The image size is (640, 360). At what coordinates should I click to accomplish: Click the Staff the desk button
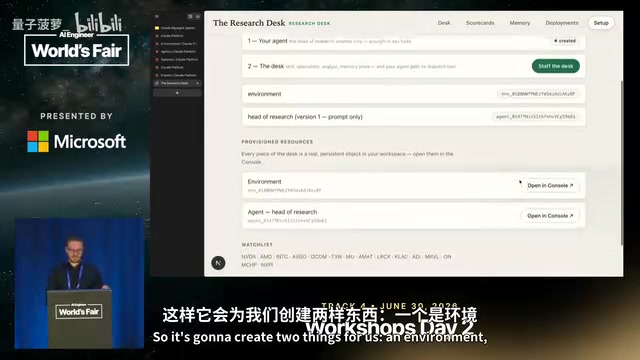pyautogui.click(x=556, y=66)
